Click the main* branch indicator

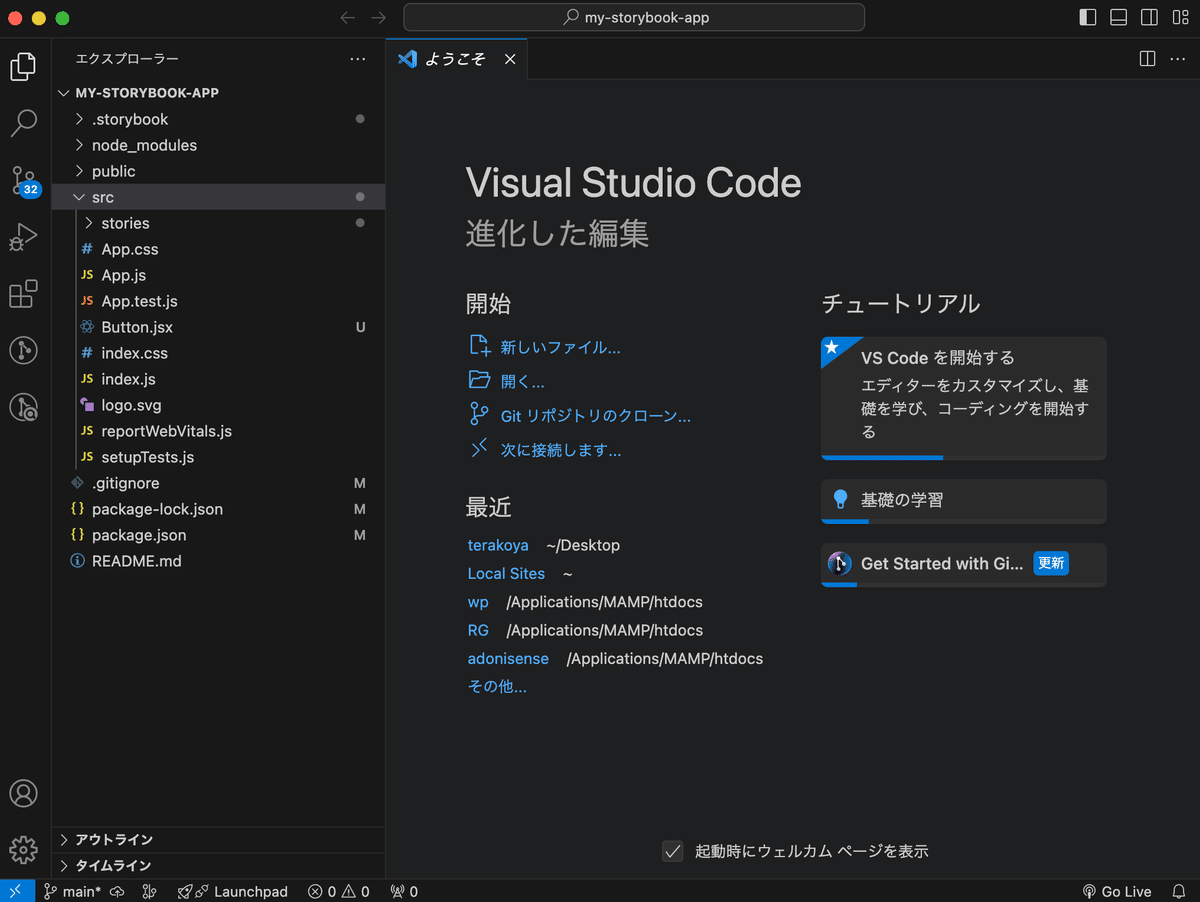pyautogui.click(x=72, y=891)
